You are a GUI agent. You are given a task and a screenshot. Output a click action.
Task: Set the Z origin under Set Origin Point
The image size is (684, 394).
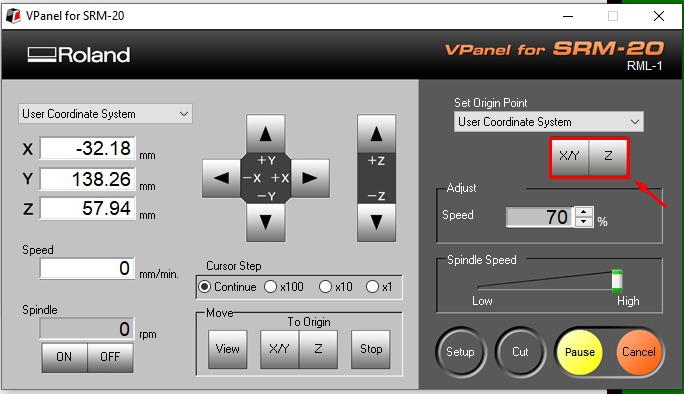pos(608,156)
